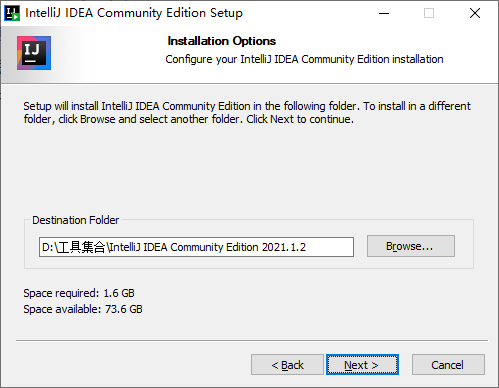Click the IntelliJ IDEA Community Edition Setup title text
499x388 pixels.
pyautogui.click(x=134, y=13)
